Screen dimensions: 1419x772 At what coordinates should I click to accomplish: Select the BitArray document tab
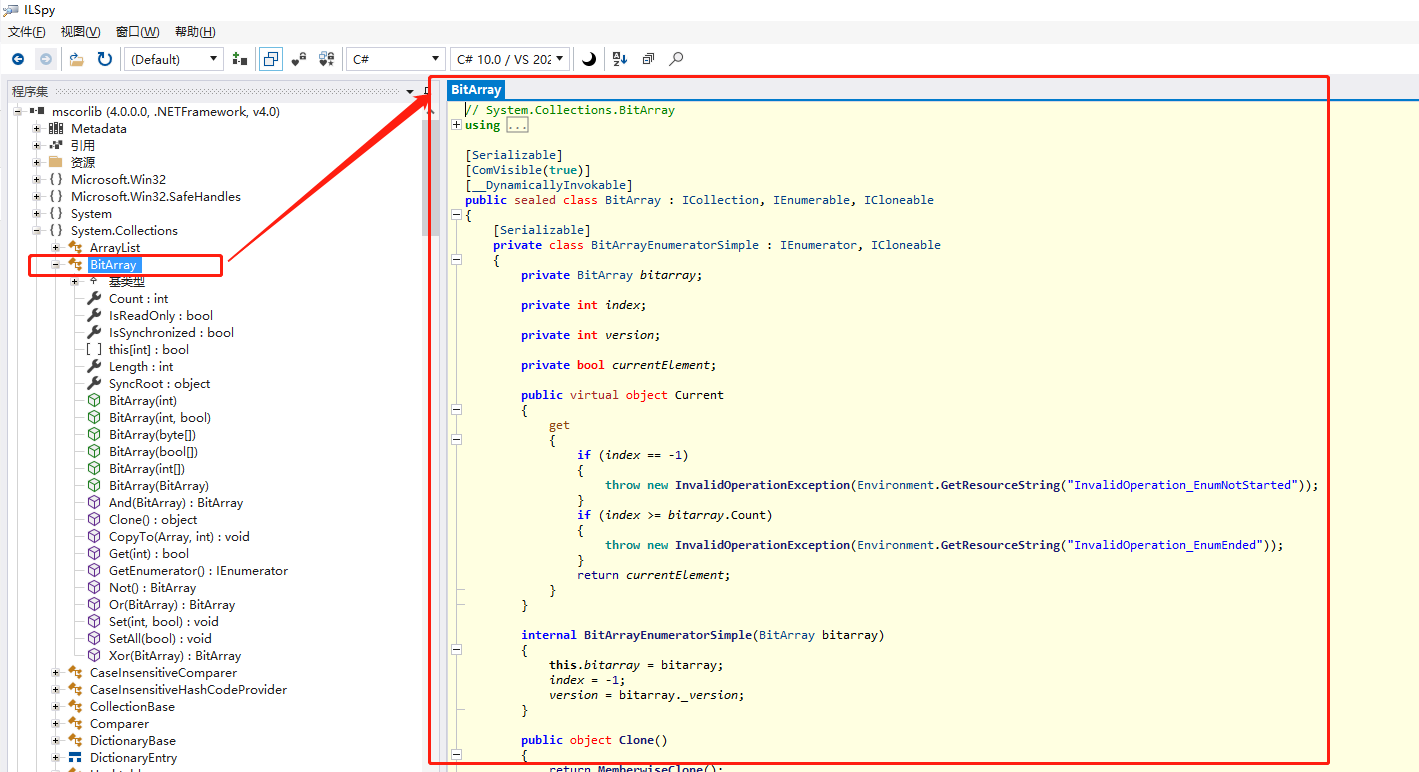(475, 90)
